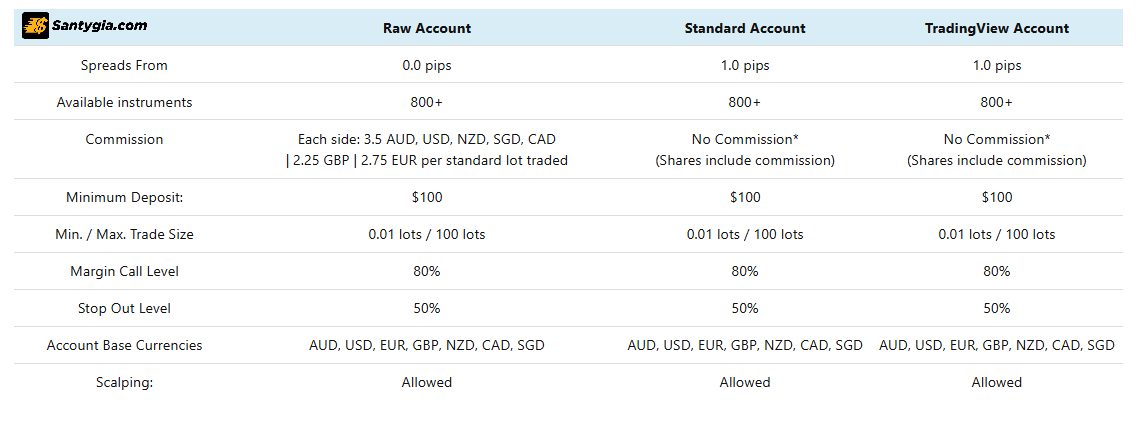The height and width of the screenshot is (429, 1143).
Task: Click Scalping Allowed under Standard Account
Action: coord(745,382)
